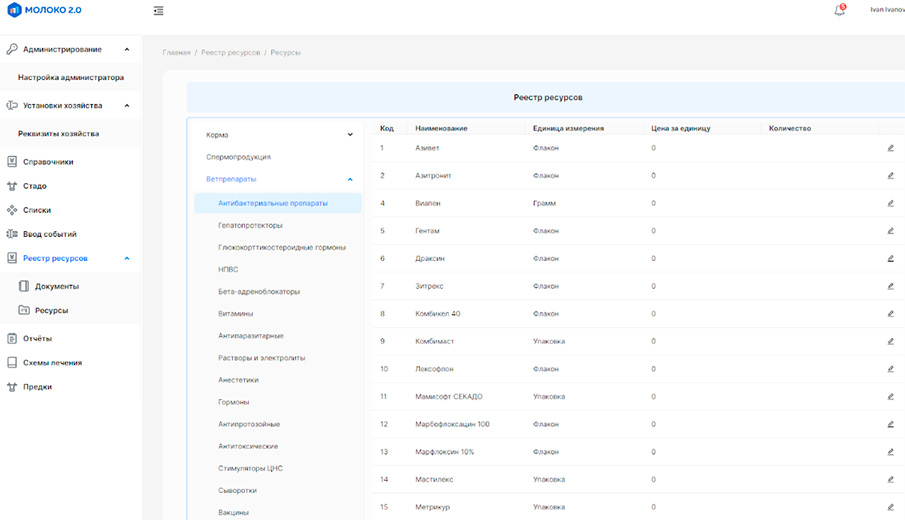The image size is (905, 520).
Task: Click the Схемы лечения icon
Action: 12,362
